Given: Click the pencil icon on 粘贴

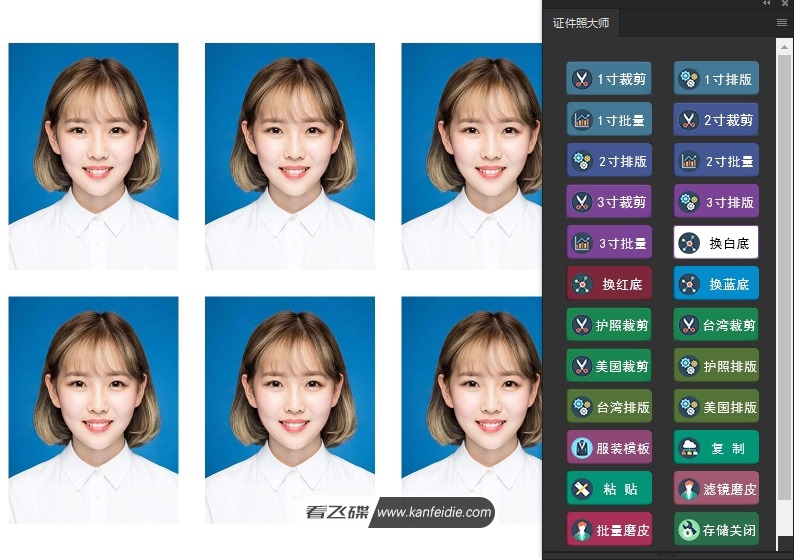Looking at the screenshot, I should coord(582,489).
